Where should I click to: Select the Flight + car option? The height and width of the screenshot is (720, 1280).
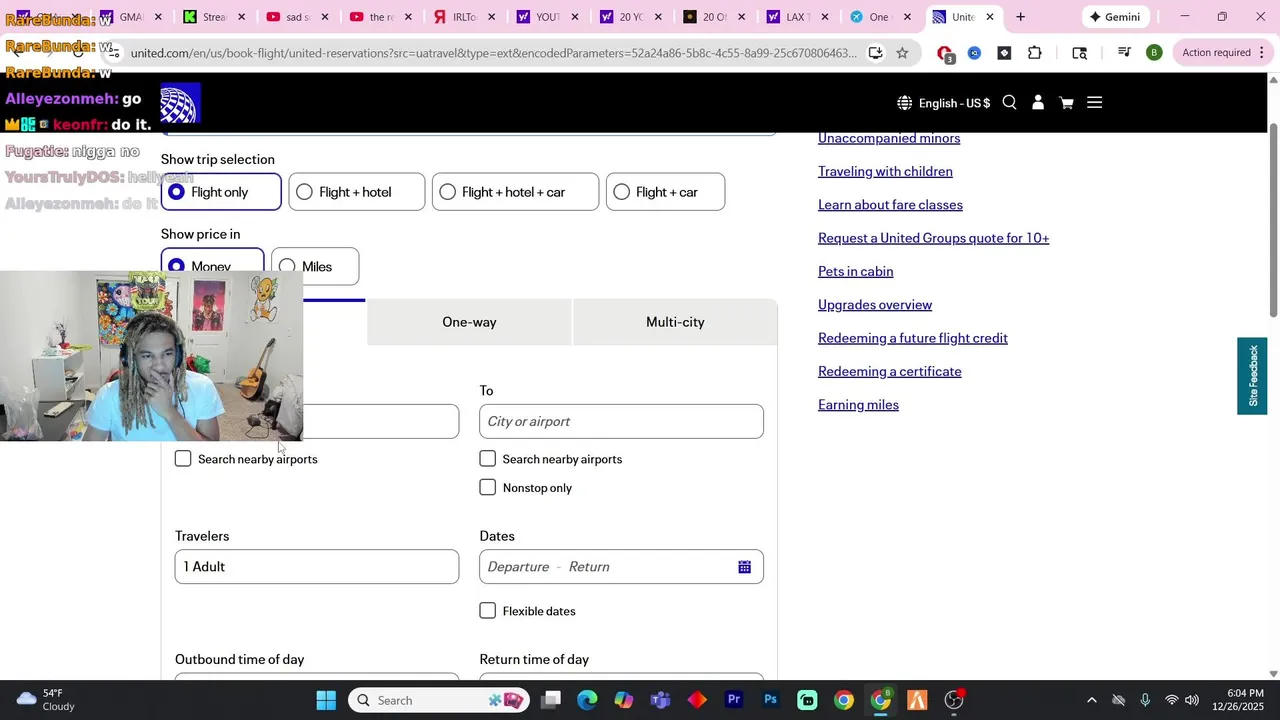pyautogui.click(x=665, y=192)
